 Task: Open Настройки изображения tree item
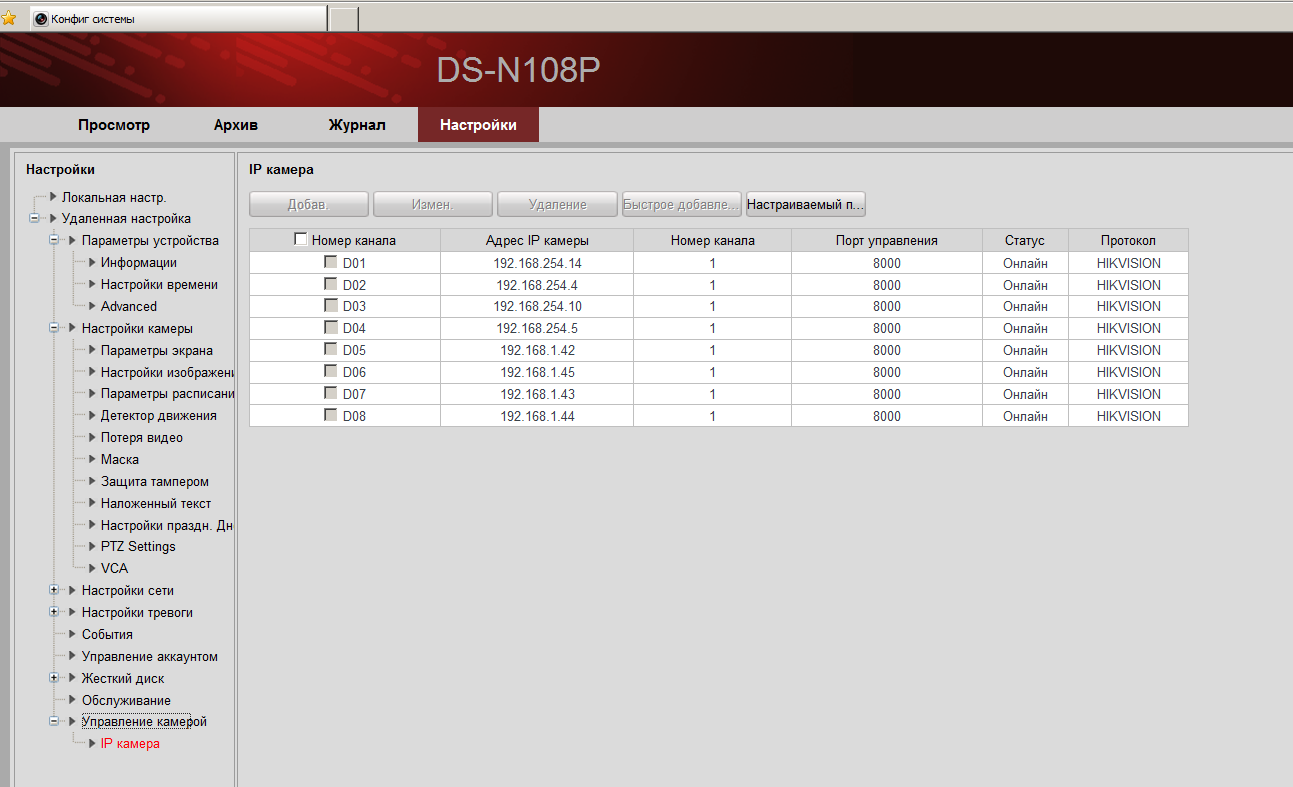(167, 373)
